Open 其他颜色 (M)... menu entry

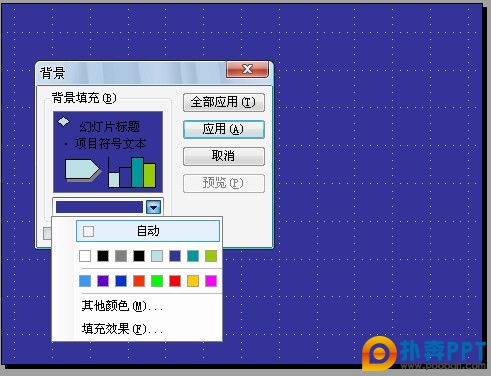point(122,306)
